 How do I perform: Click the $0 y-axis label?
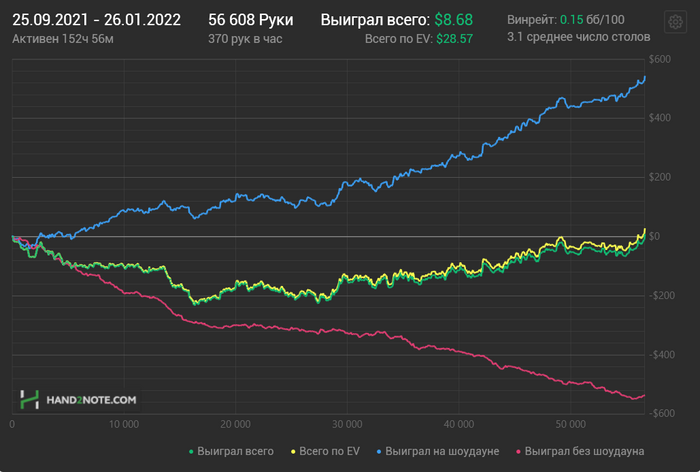654,236
